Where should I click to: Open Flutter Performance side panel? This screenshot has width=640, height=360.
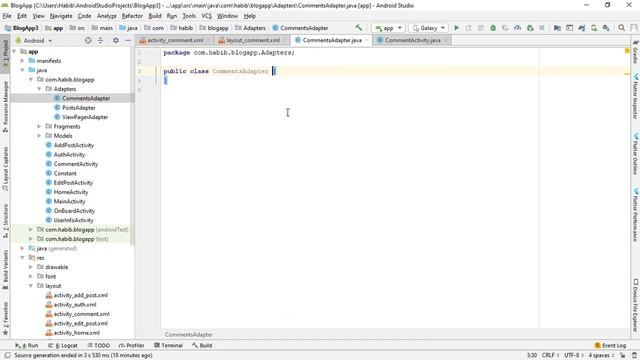tap(636, 215)
